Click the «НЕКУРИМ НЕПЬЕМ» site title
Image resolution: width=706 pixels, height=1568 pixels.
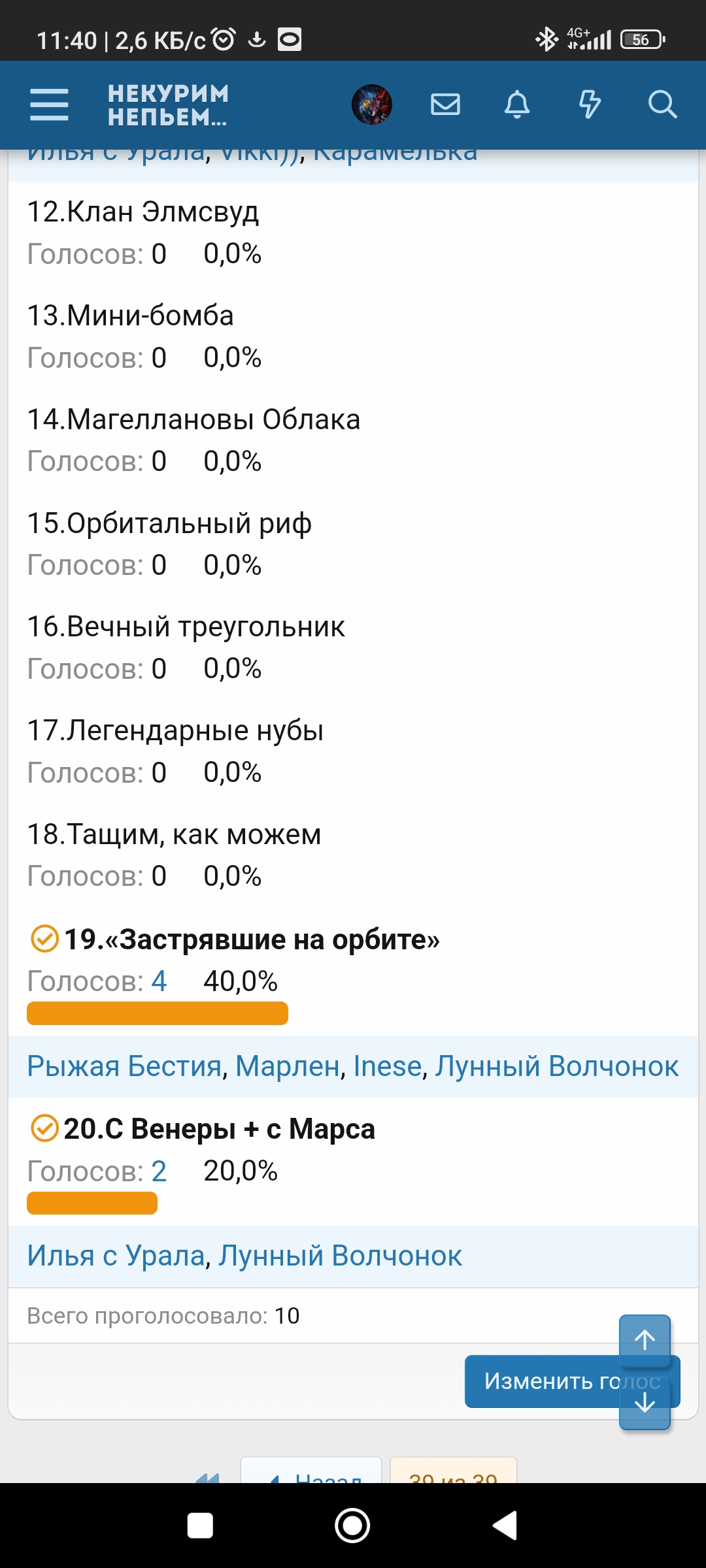tap(167, 106)
